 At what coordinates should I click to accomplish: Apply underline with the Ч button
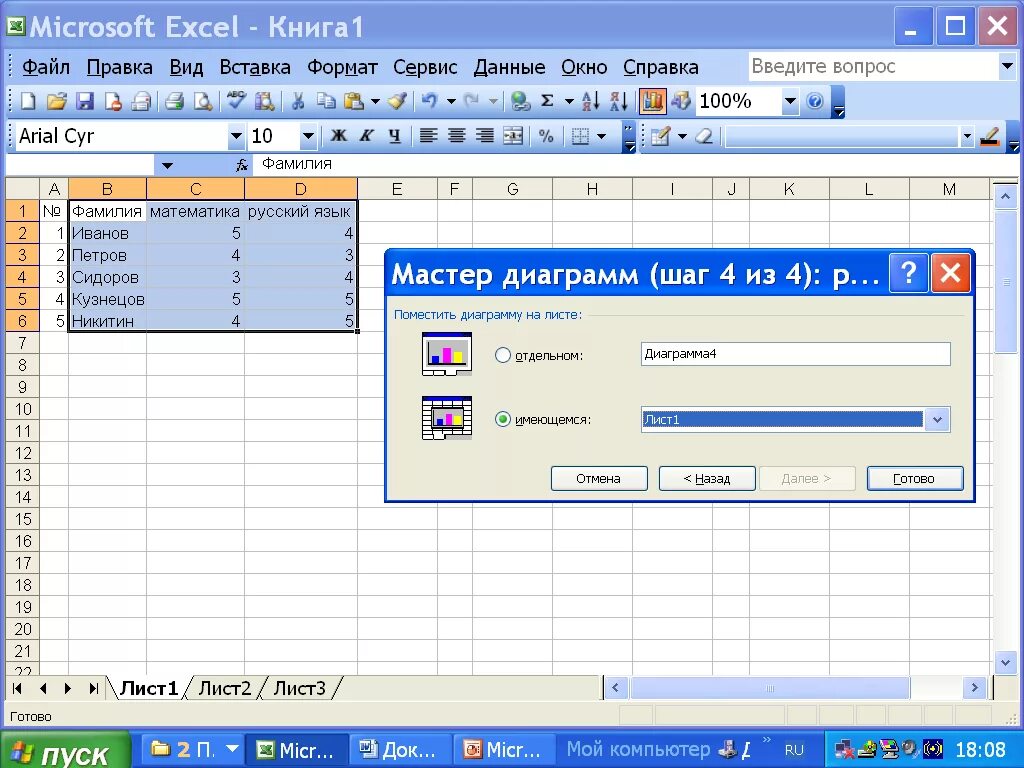(394, 136)
